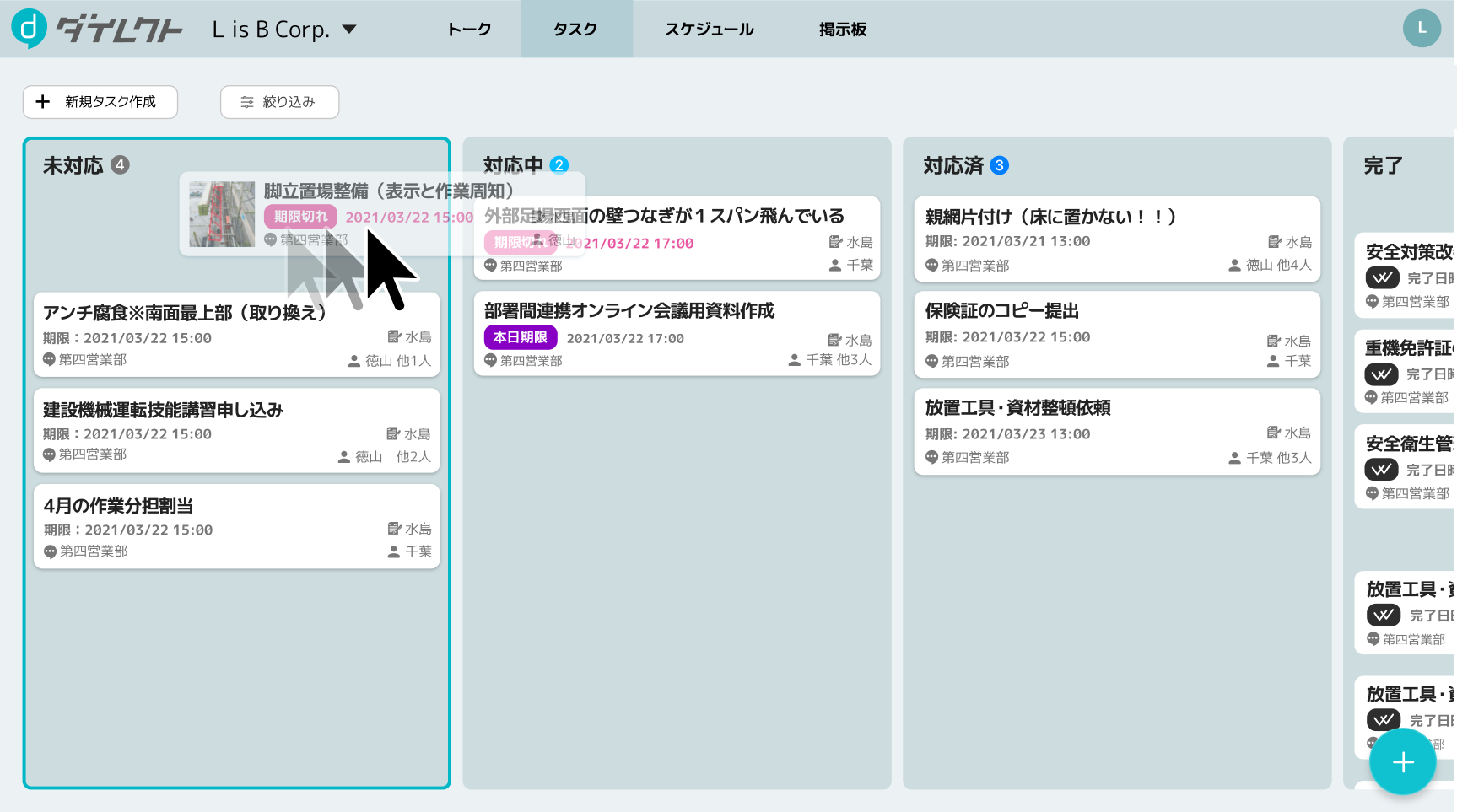The height and width of the screenshot is (812, 1457).
Task: Click the task count badge on 対応中 column
Action: coord(559,165)
